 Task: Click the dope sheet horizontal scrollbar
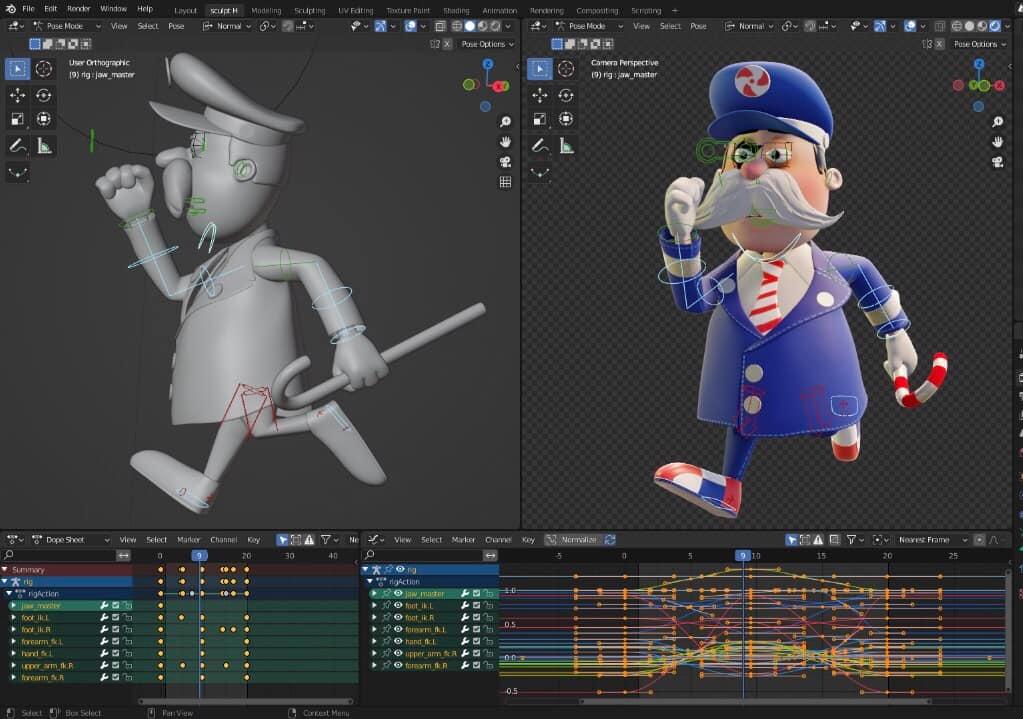point(247,701)
